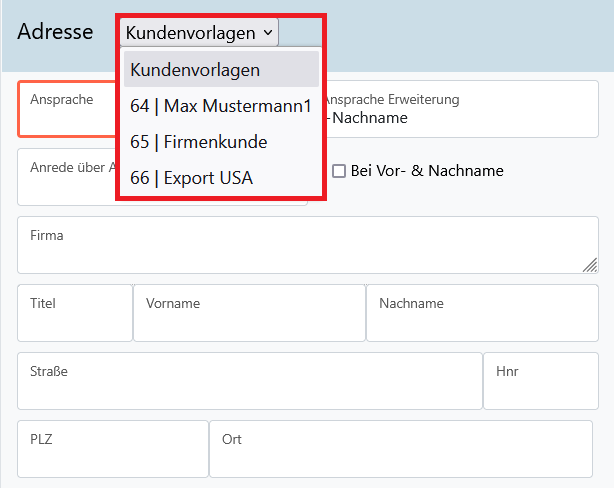Grab the Firma textarea resize handle
Viewport: 614px width, 488px height.
point(590,265)
